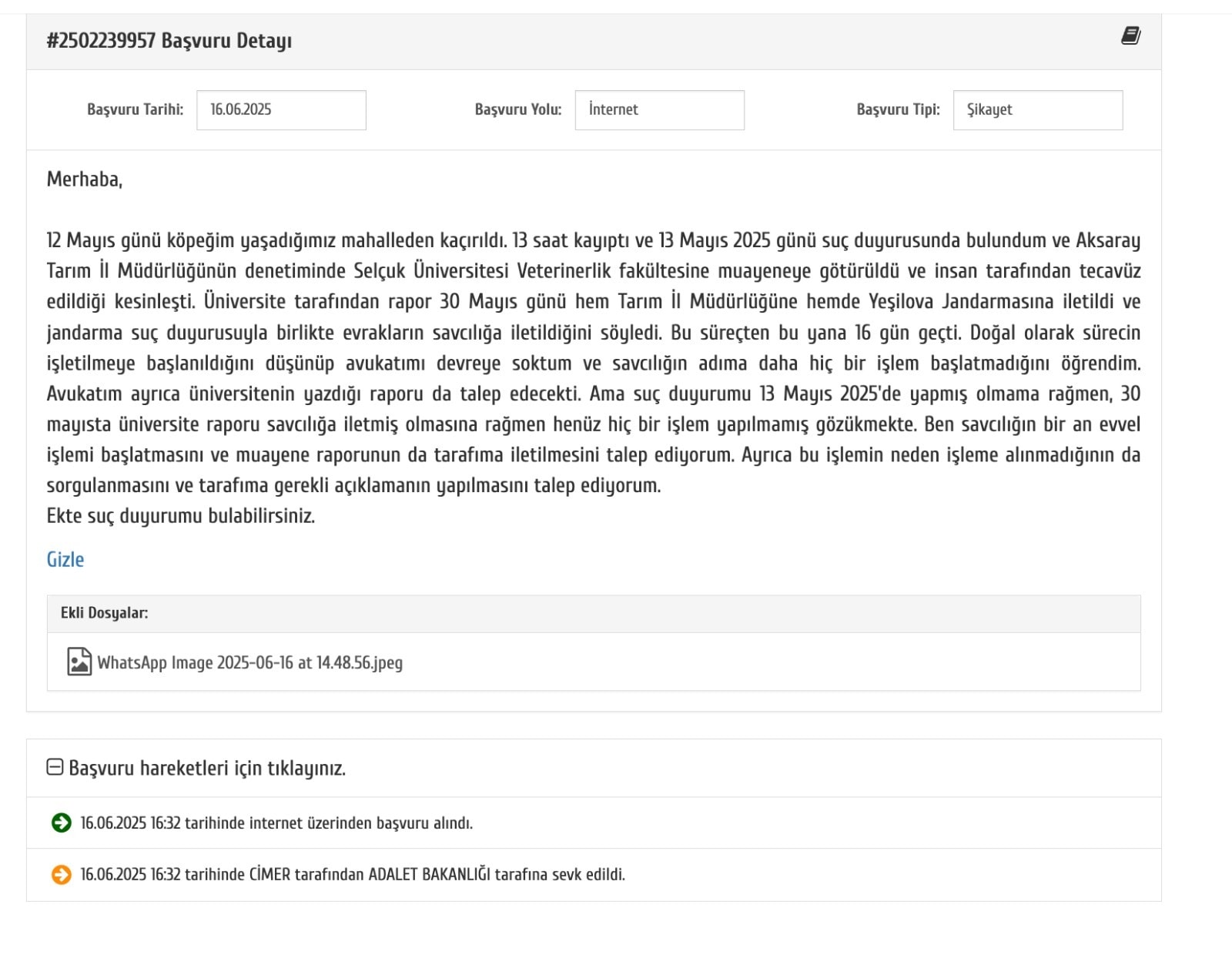Toggle the Başvuru hareketleri için tıklayınız header
The image size is (1232, 965).
coord(206,768)
